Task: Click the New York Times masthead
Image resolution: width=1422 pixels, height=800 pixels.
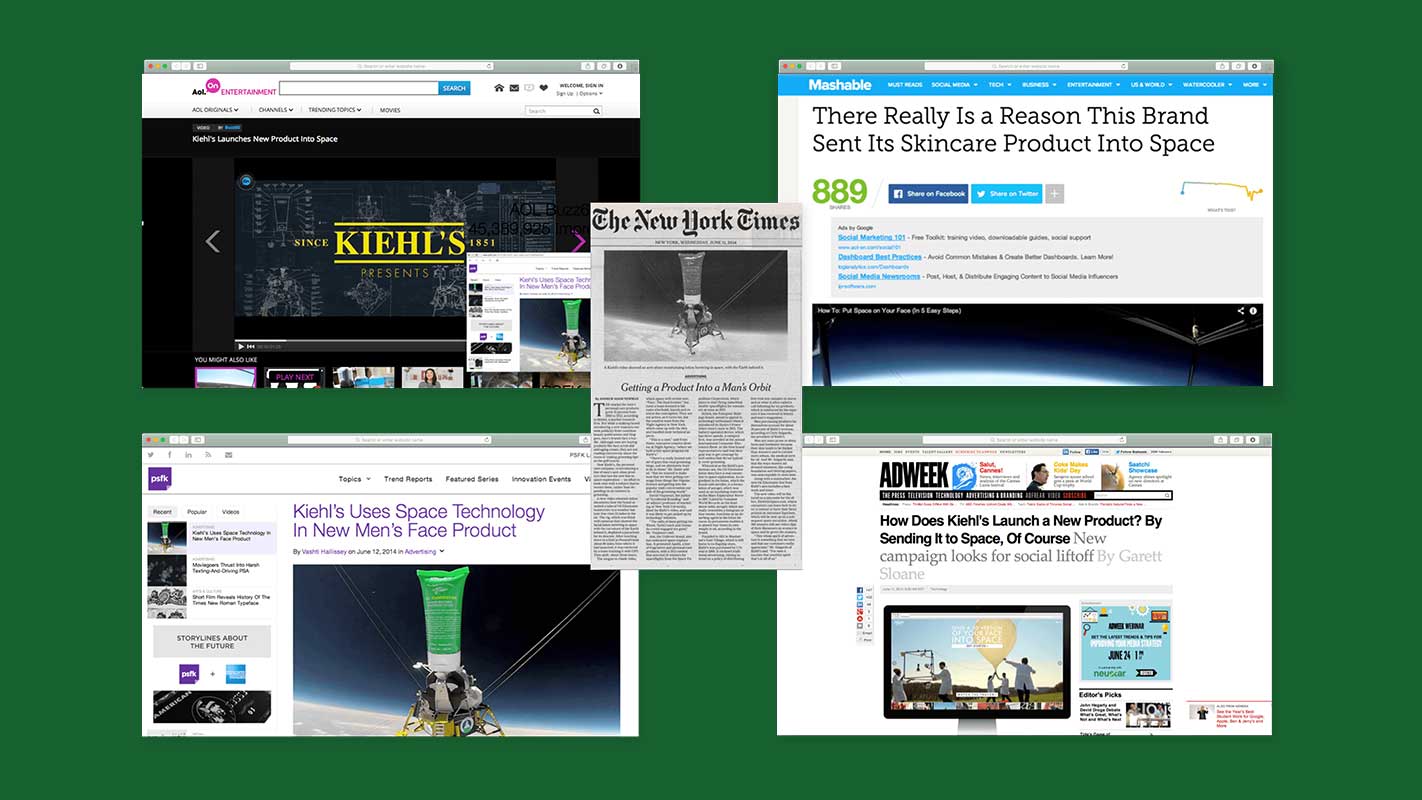Action: [696, 222]
